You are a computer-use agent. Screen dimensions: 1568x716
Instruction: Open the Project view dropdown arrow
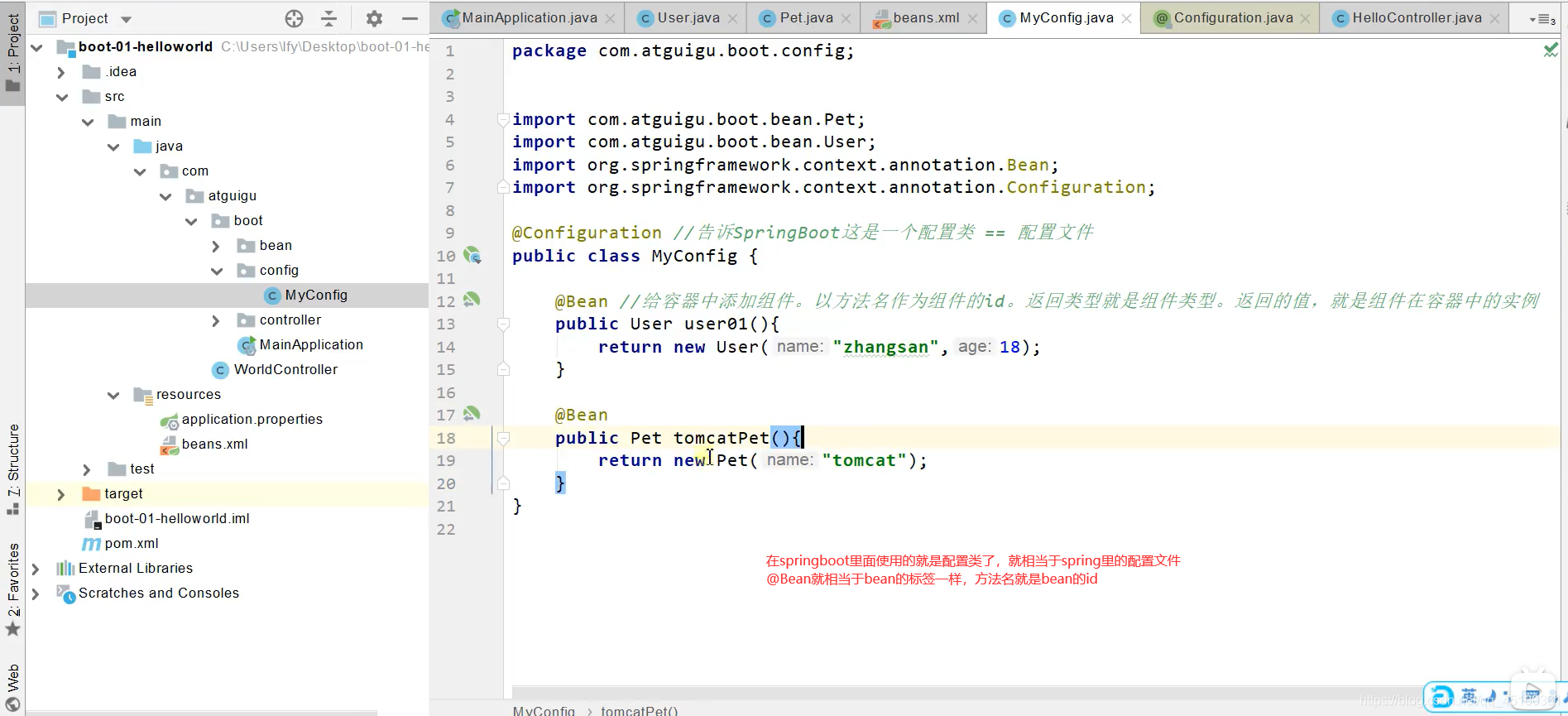coord(126,19)
